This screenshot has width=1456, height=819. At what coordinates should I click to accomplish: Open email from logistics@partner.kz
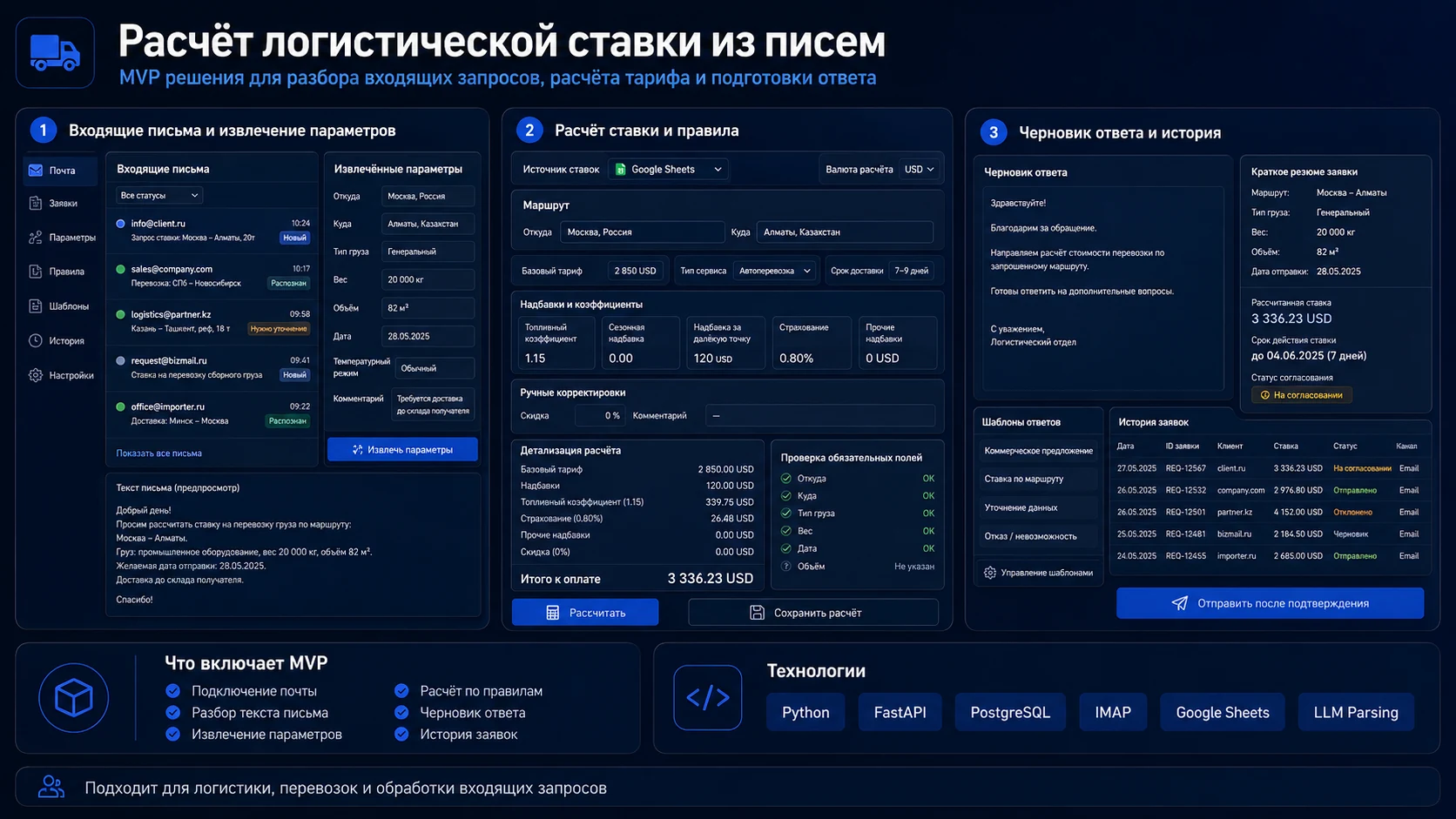212,321
